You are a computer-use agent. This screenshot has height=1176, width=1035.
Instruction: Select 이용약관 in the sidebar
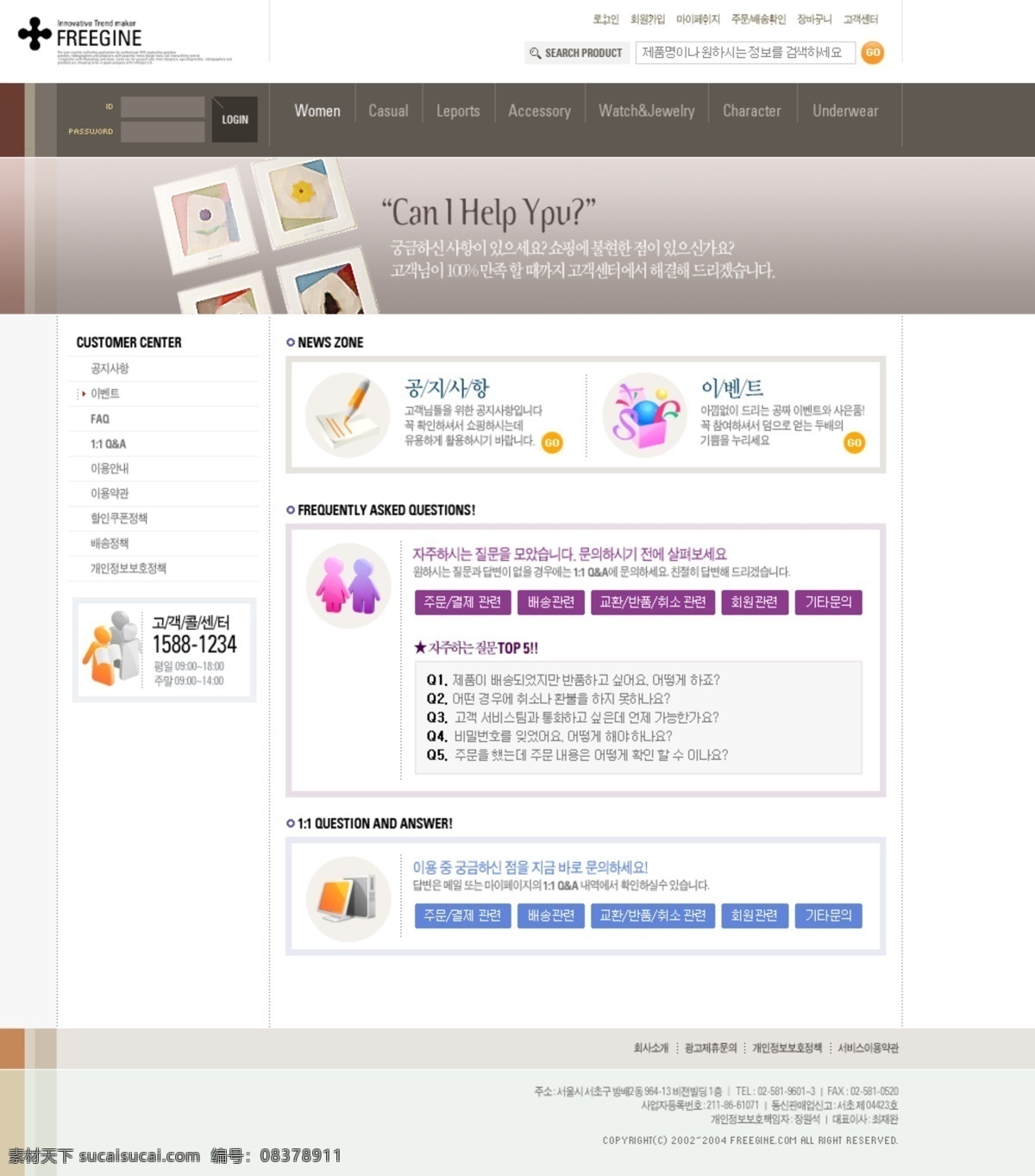coord(110,494)
